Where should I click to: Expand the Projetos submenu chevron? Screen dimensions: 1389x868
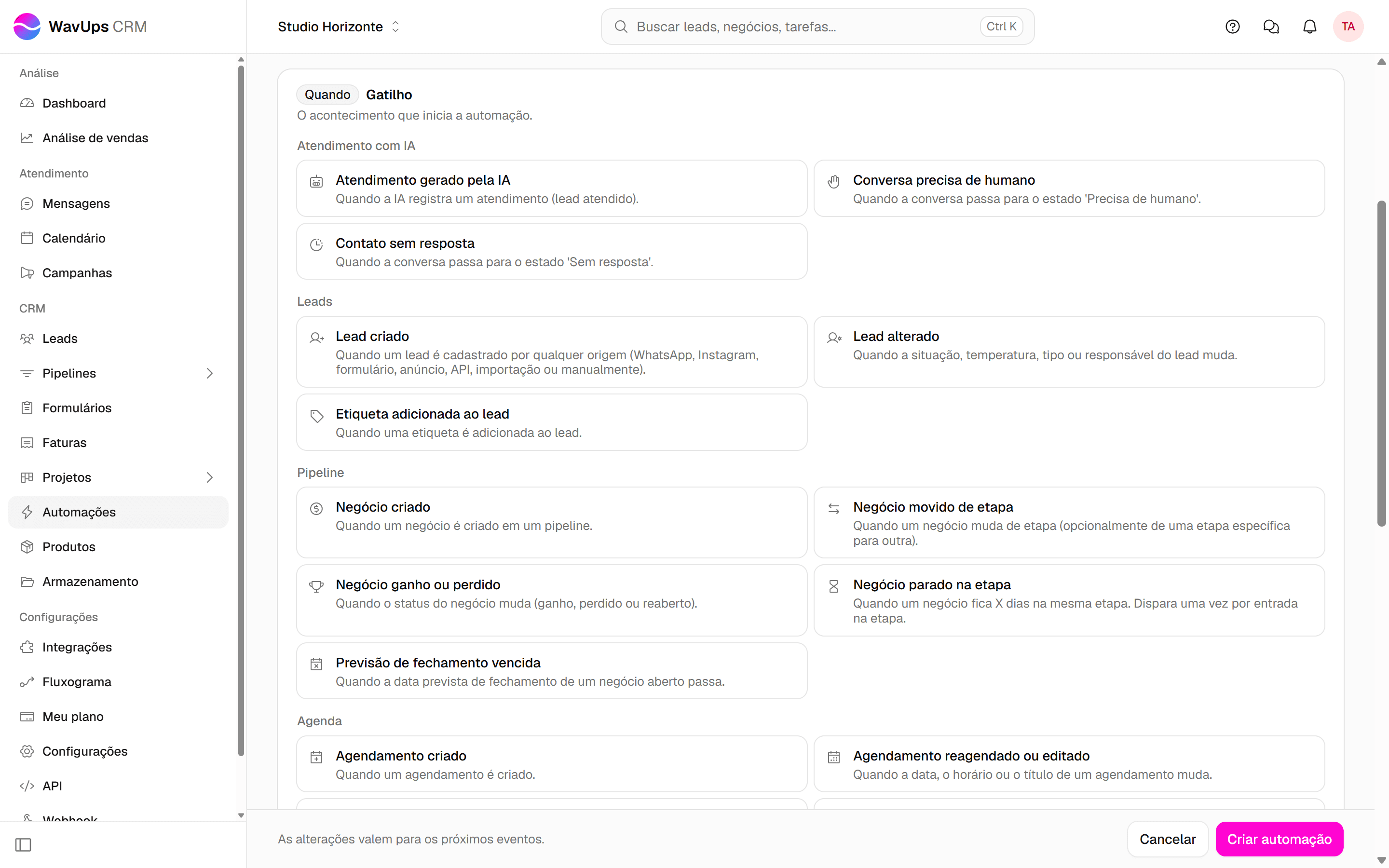click(x=209, y=477)
